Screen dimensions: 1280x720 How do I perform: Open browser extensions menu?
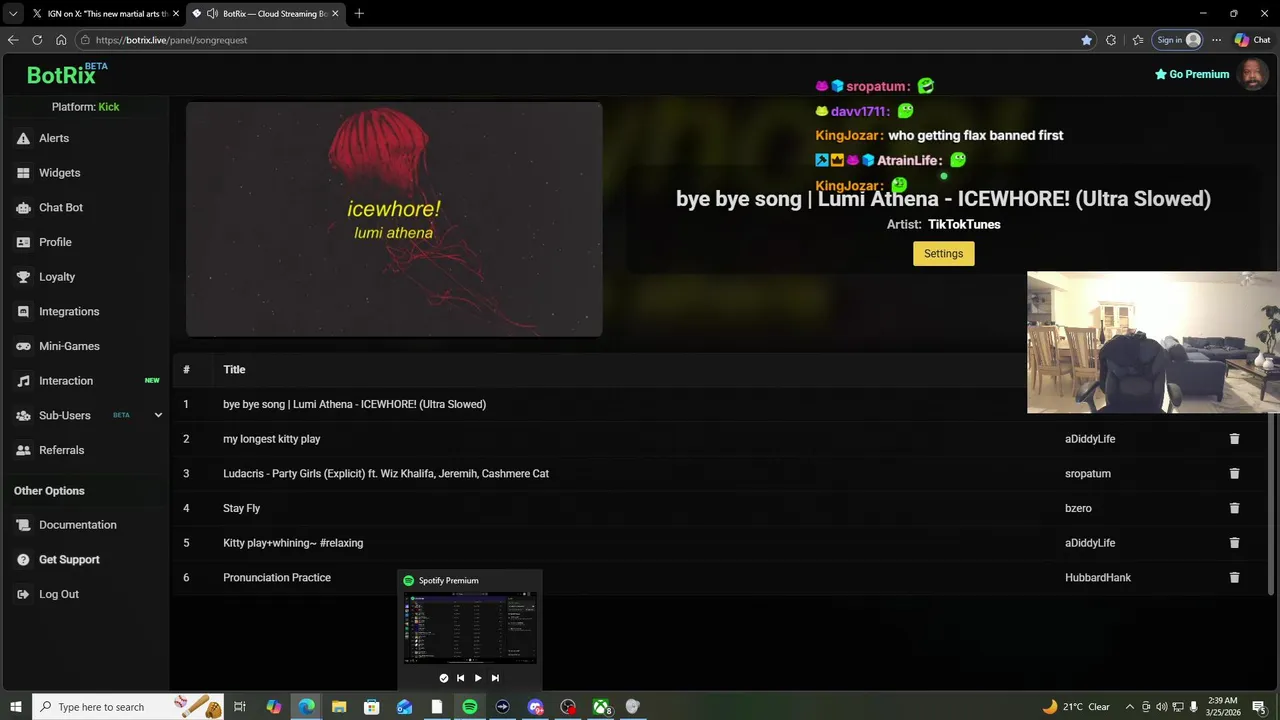(1111, 40)
